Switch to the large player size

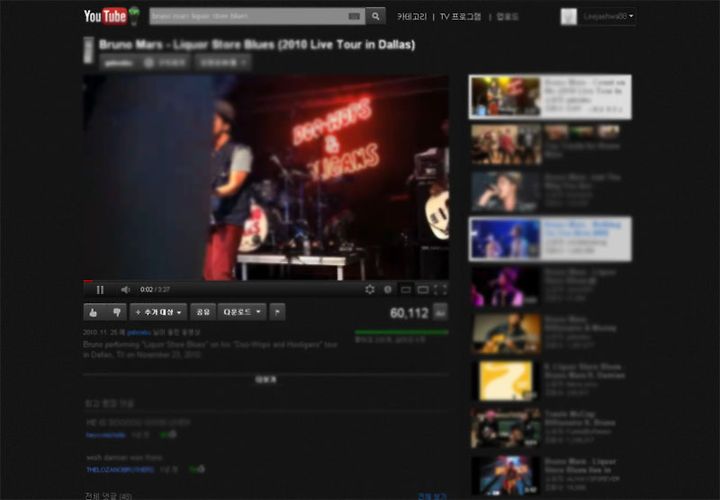coord(423,290)
